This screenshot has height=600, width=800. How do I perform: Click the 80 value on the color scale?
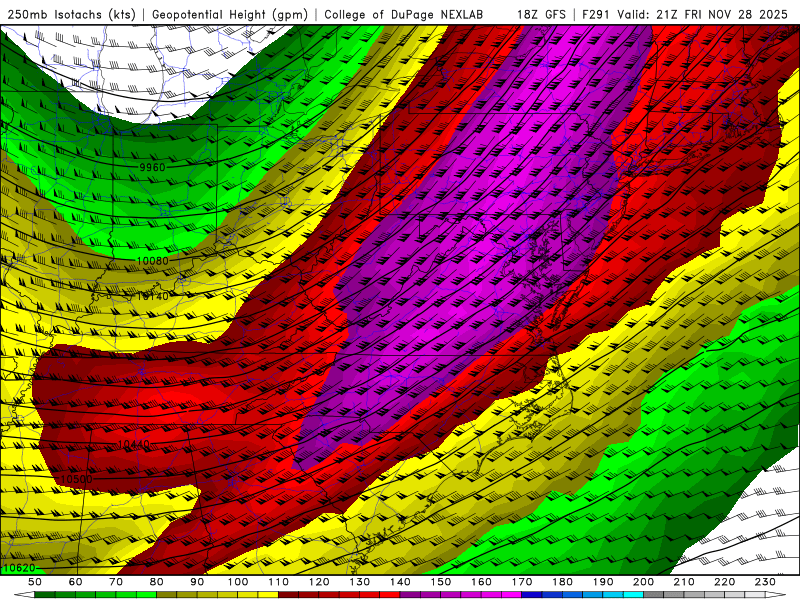(157, 582)
